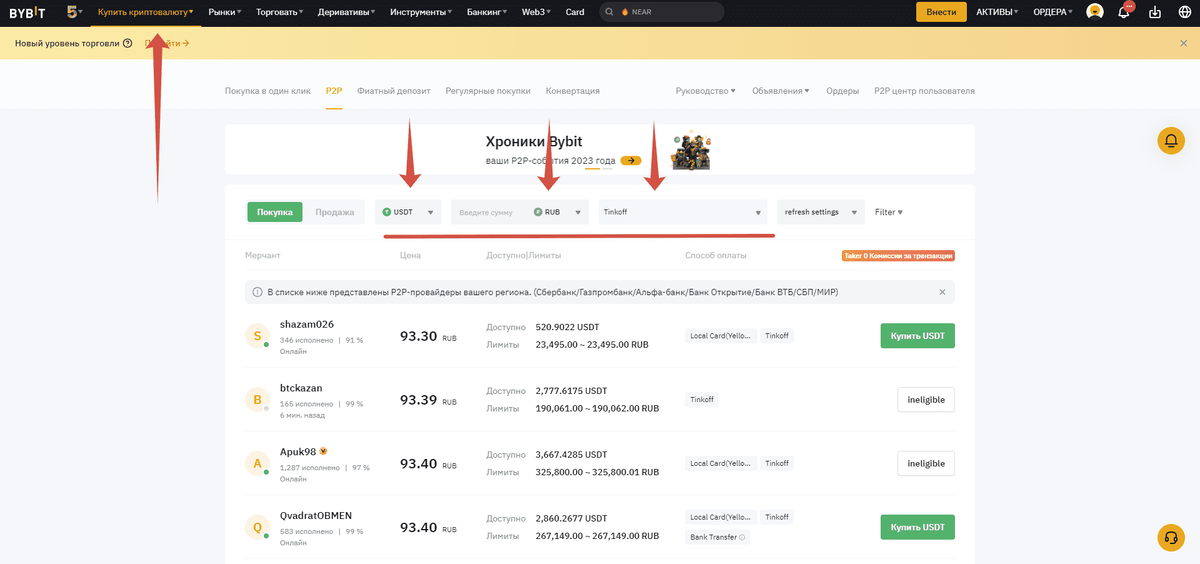Expand the Руководство menu
Image resolution: width=1200 pixels, height=564 pixels.
[x=706, y=91]
